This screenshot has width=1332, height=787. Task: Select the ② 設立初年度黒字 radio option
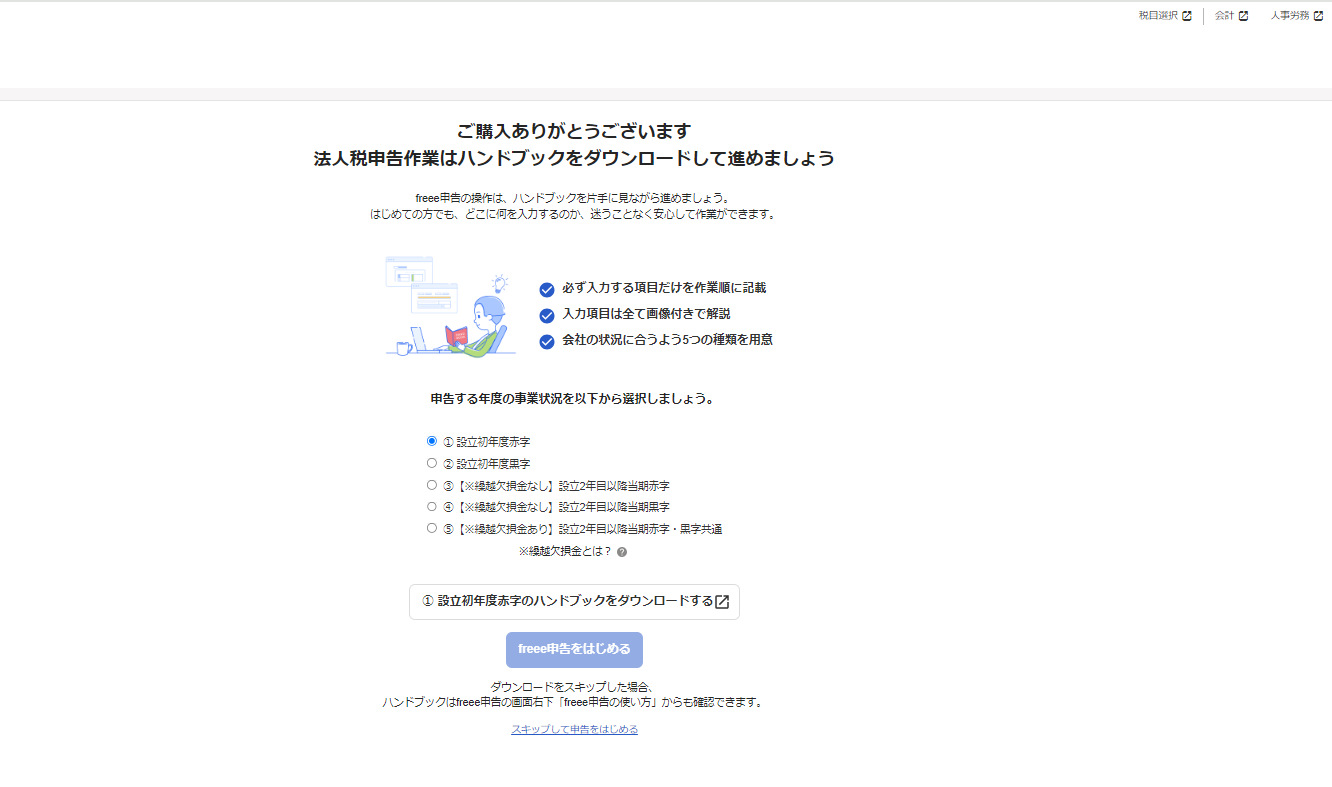pos(432,463)
